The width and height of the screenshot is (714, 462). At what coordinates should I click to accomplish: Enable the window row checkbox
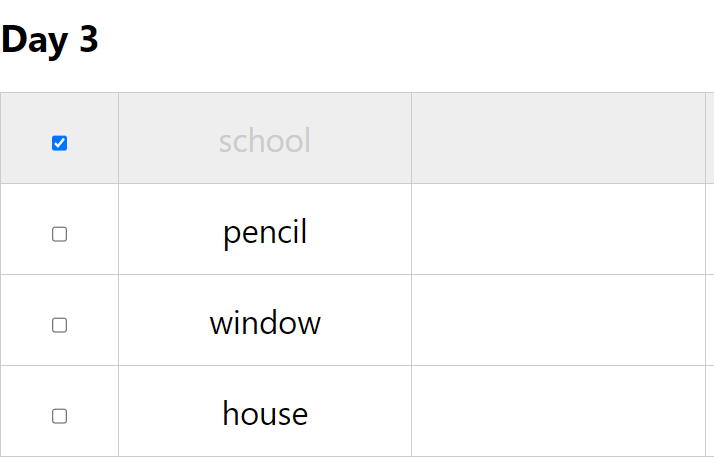pyautogui.click(x=60, y=325)
